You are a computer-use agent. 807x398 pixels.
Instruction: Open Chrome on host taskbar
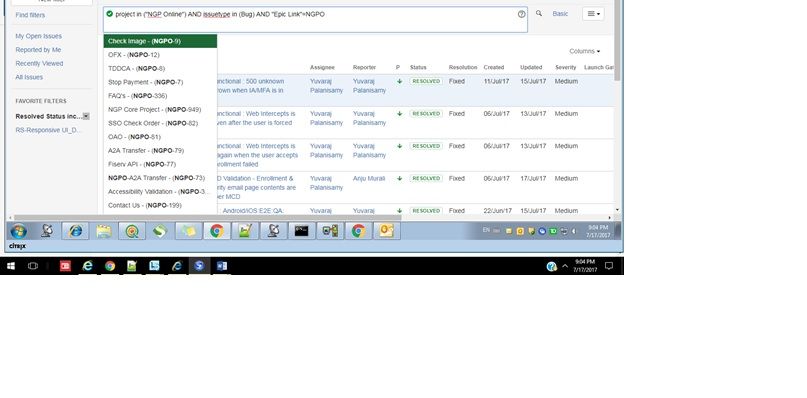click(x=110, y=266)
